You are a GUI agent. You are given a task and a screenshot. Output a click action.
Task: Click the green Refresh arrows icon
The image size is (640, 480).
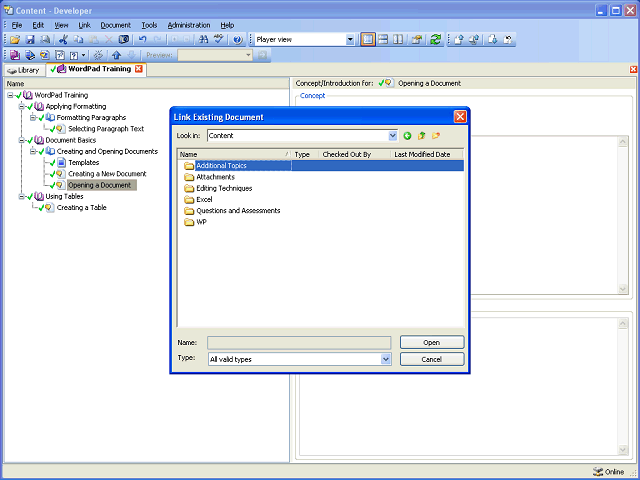436,40
